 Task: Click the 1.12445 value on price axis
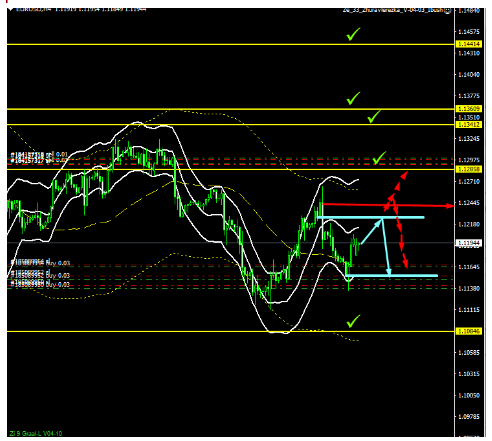coord(469,203)
